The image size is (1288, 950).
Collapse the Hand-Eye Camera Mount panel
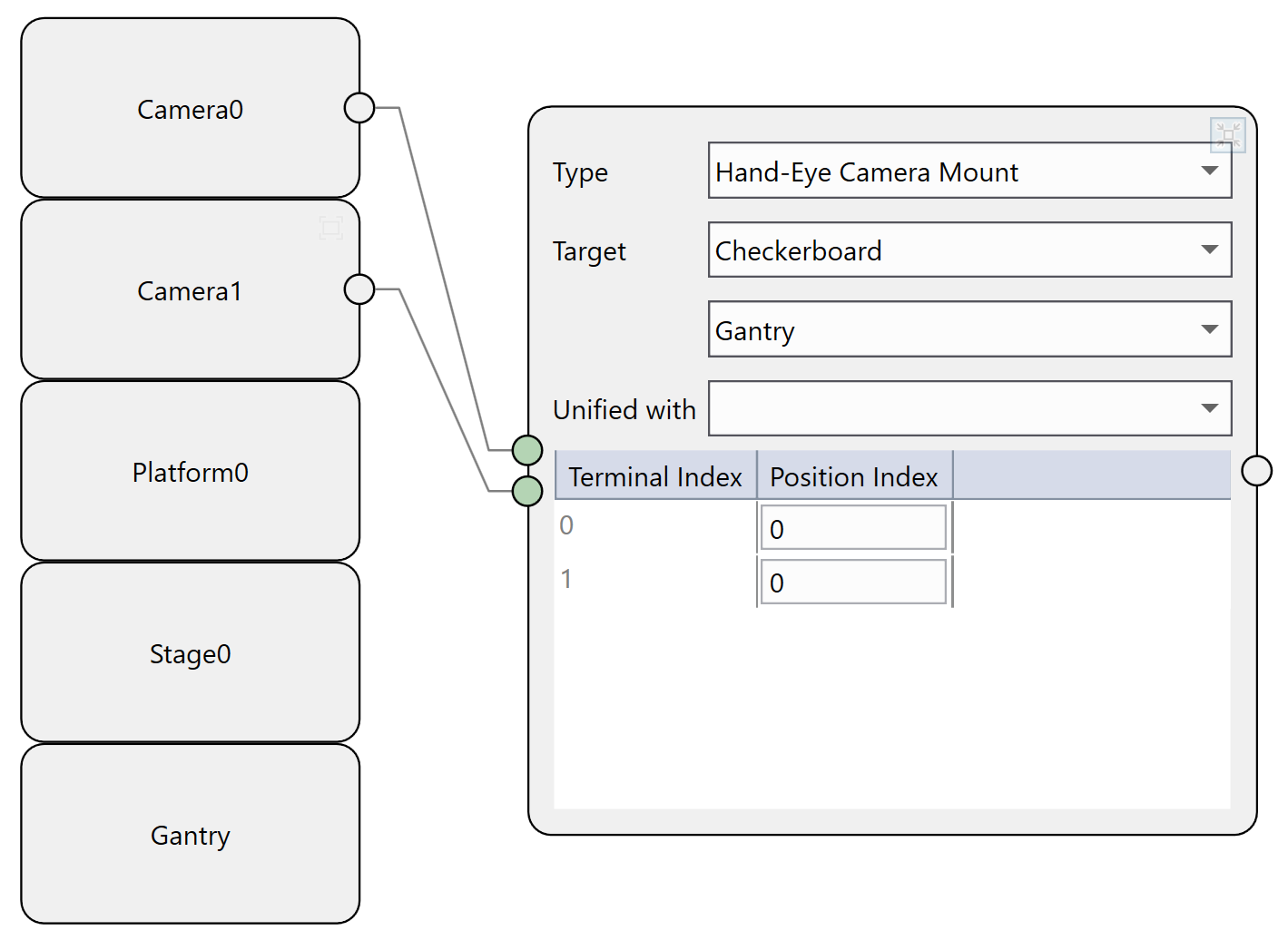tap(1227, 135)
